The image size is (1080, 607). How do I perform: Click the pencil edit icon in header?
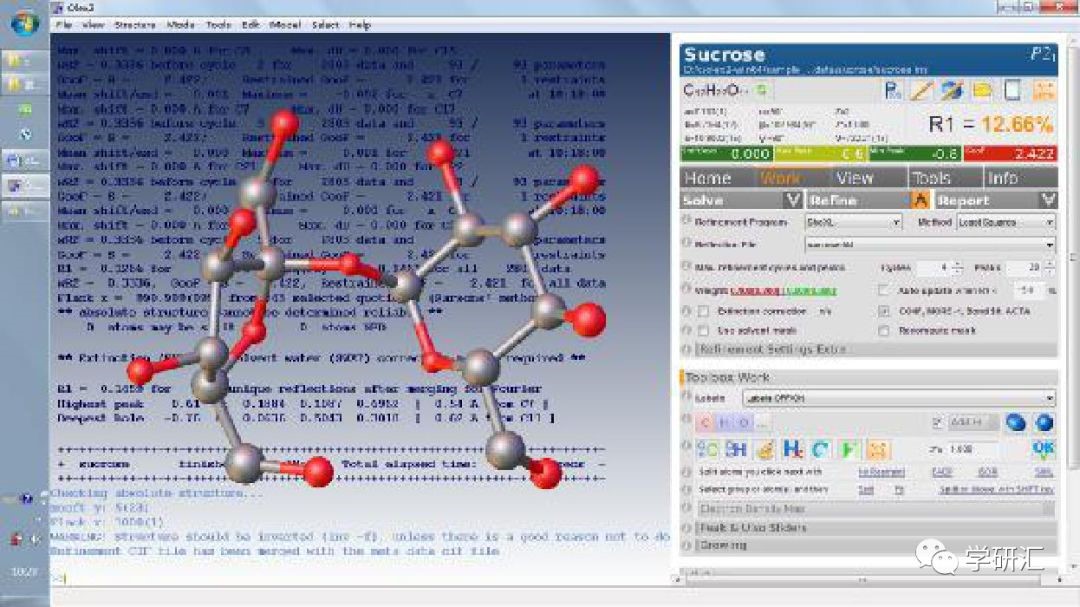click(x=922, y=90)
